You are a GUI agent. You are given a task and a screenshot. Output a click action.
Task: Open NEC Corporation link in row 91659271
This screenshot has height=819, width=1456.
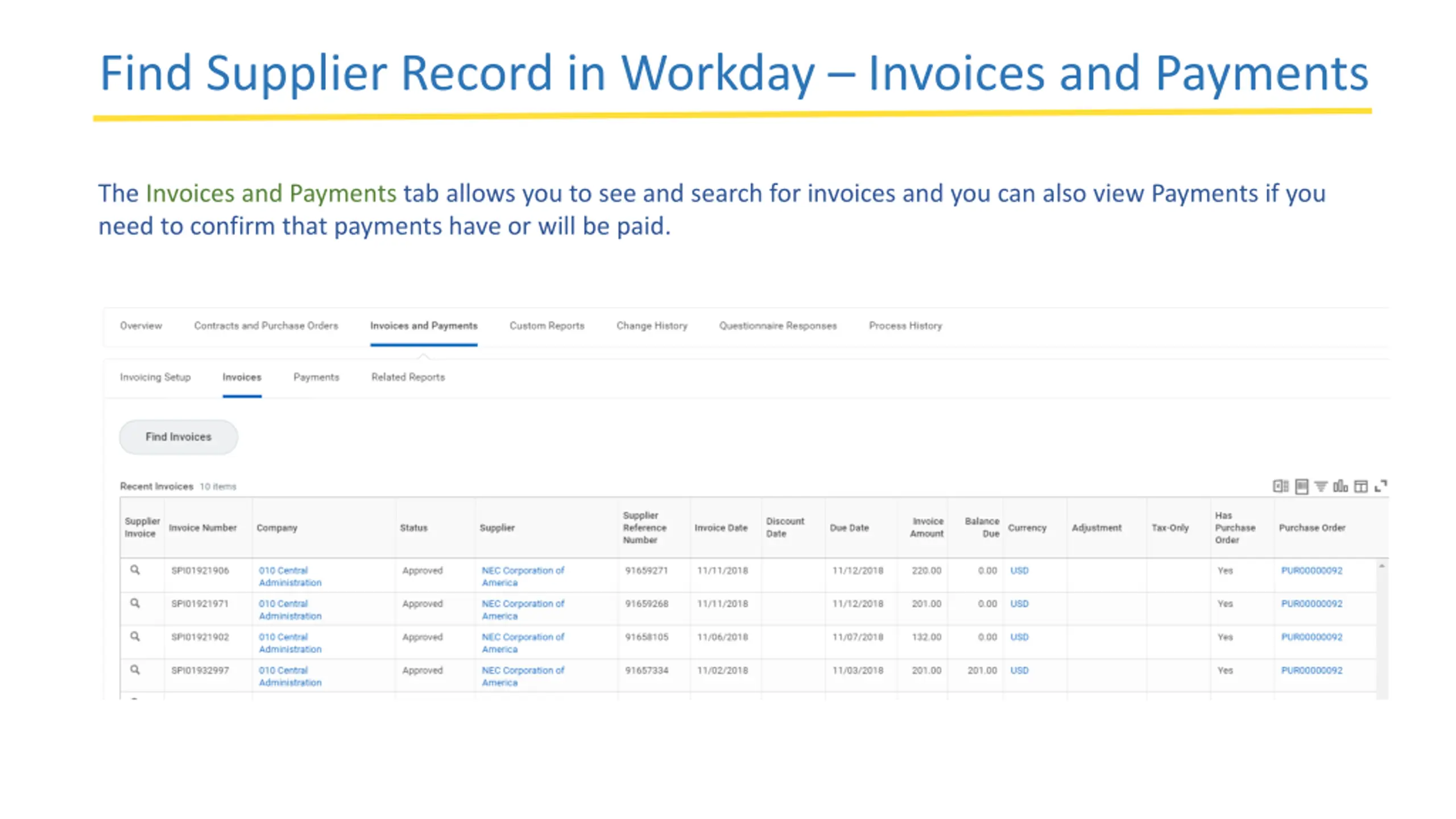coord(523,576)
